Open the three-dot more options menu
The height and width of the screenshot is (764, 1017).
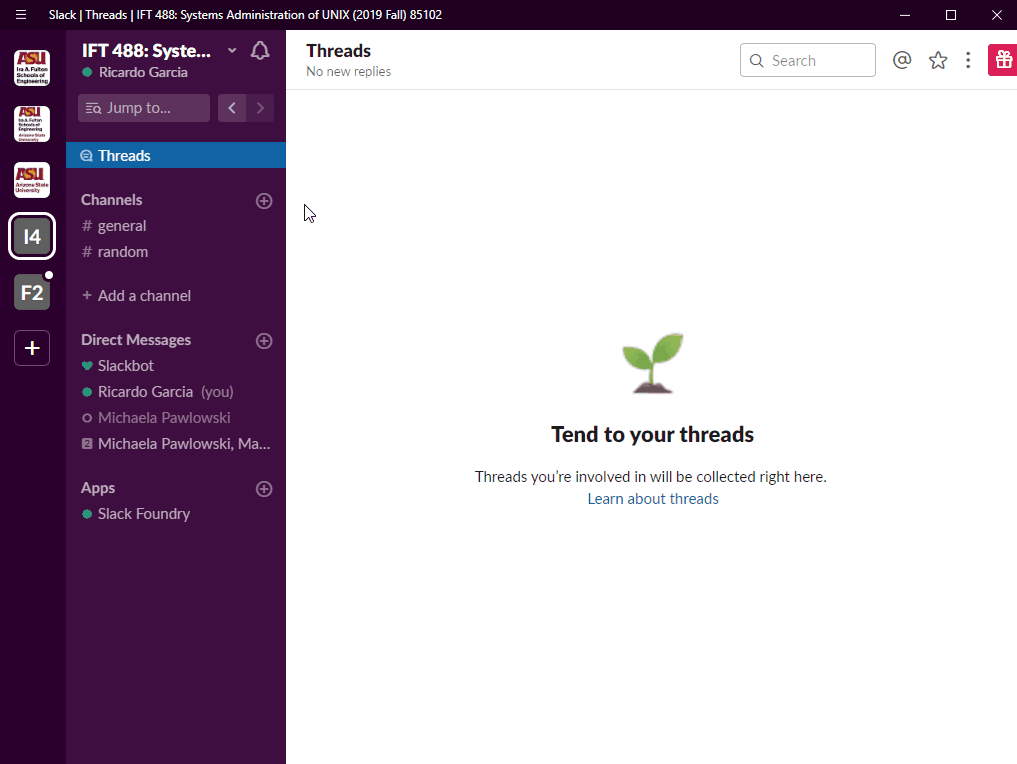[968, 61]
